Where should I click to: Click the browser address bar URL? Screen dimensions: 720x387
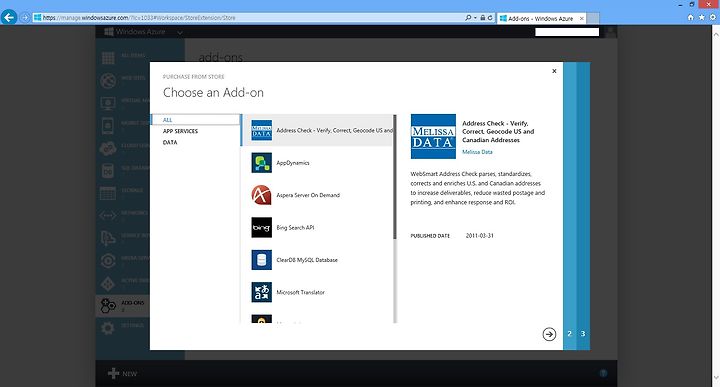[139, 18]
